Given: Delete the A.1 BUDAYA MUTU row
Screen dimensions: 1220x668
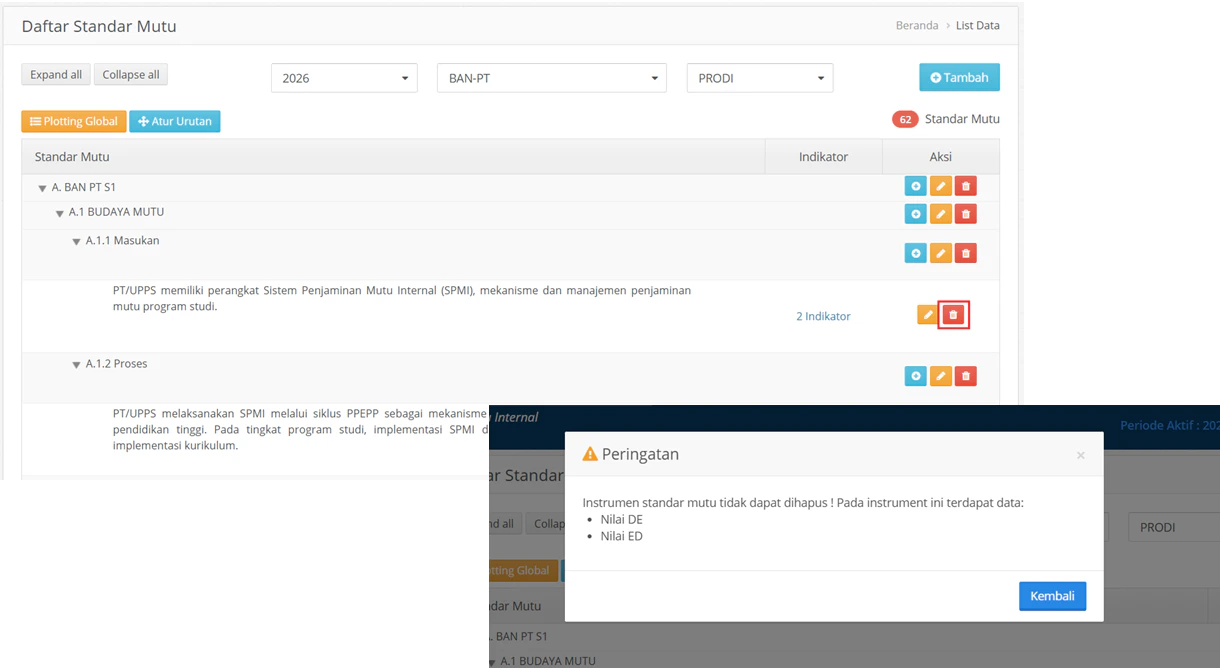Looking at the screenshot, I should pos(965,213).
